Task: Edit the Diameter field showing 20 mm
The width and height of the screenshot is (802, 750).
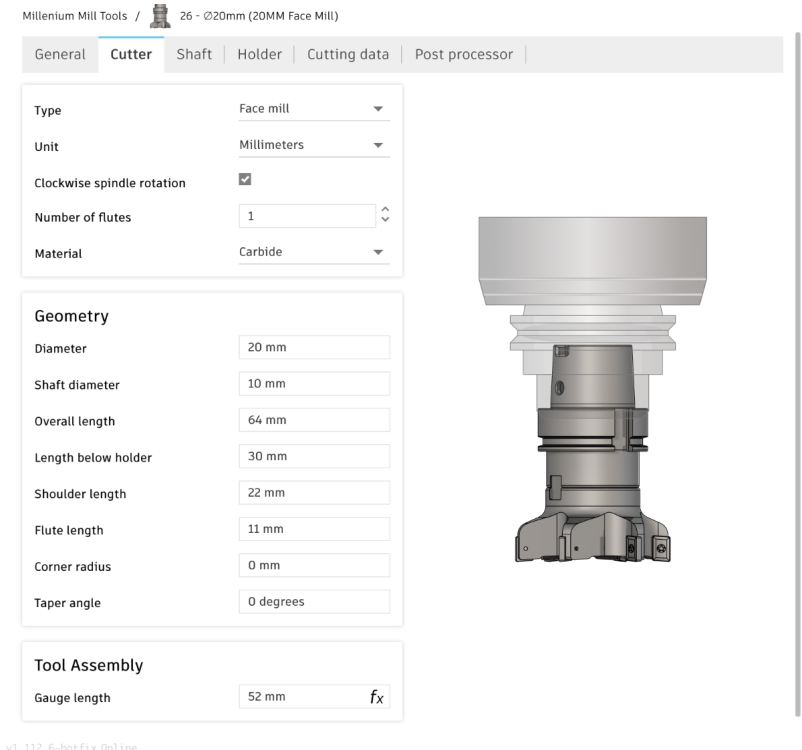Action: coord(314,347)
